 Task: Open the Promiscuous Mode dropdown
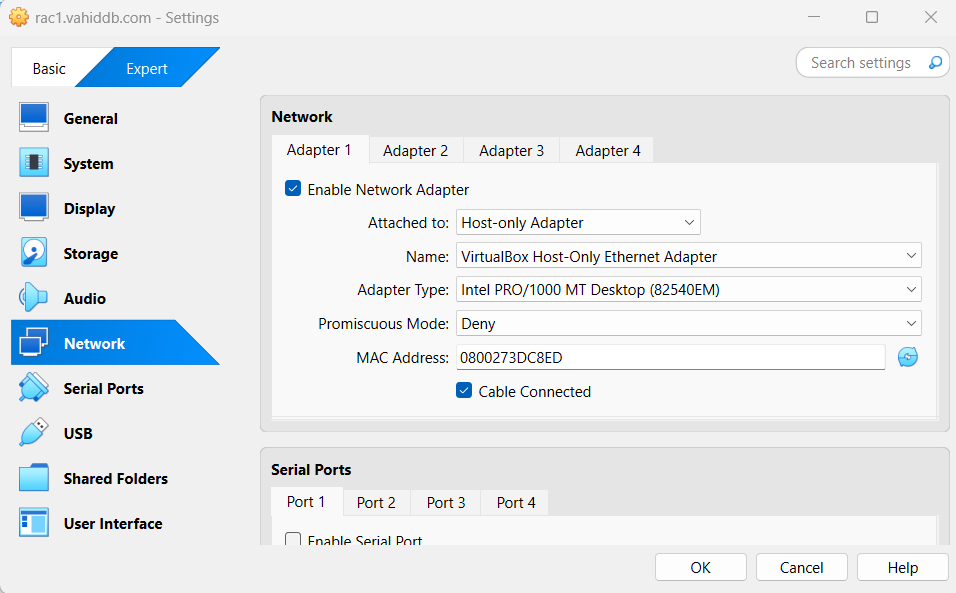click(x=688, y=324)
